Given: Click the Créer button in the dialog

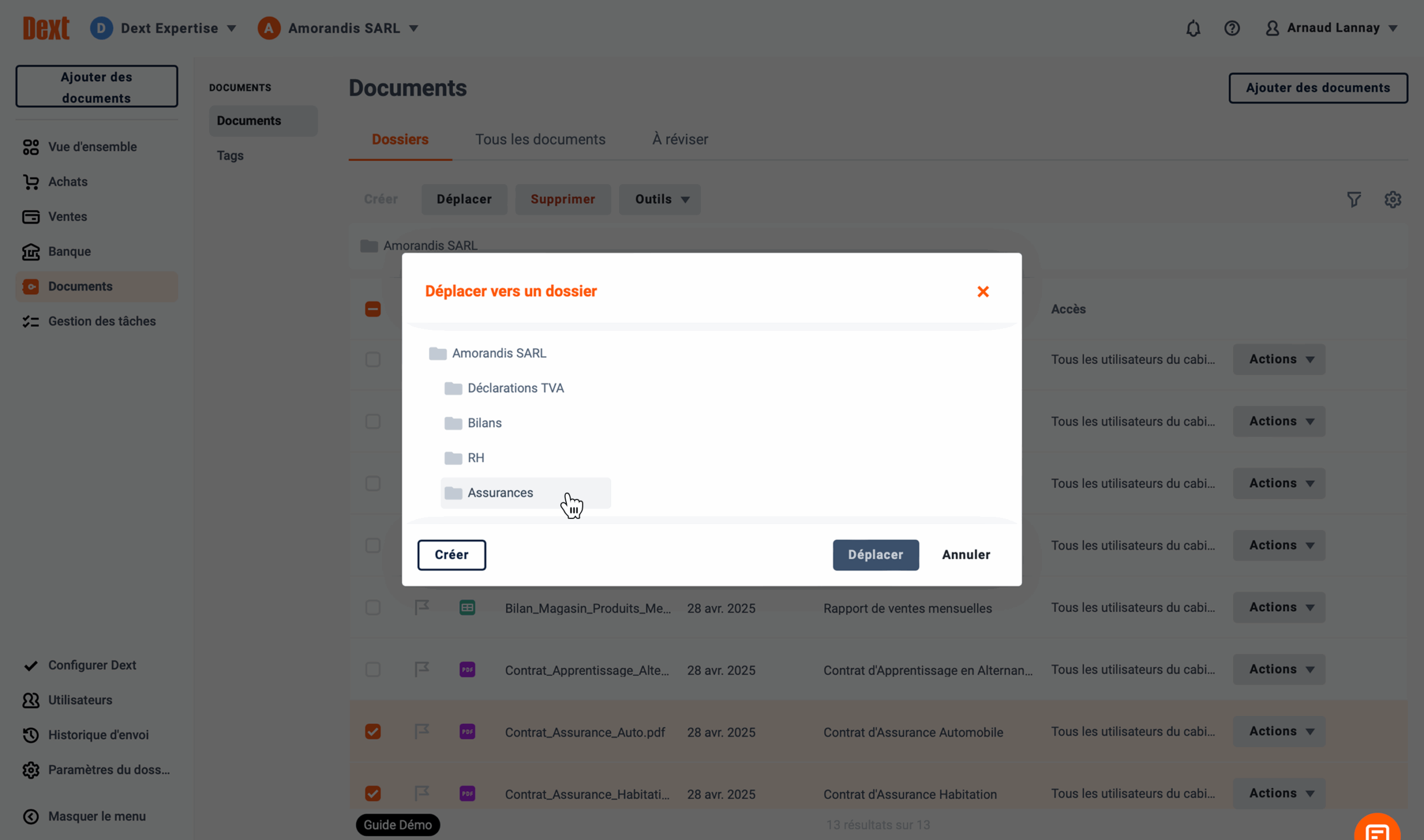Looking at the screenshot, I should [451, 555].
